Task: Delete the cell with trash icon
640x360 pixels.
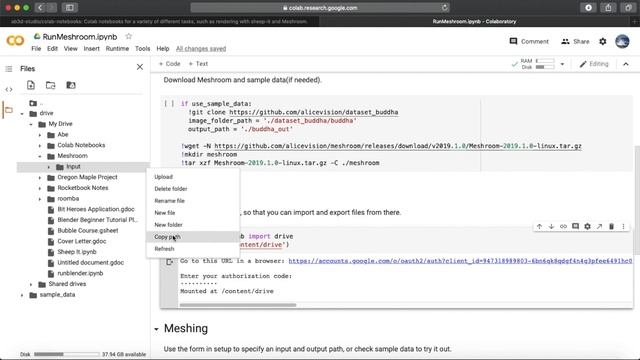Action: (x=611, y=227)
